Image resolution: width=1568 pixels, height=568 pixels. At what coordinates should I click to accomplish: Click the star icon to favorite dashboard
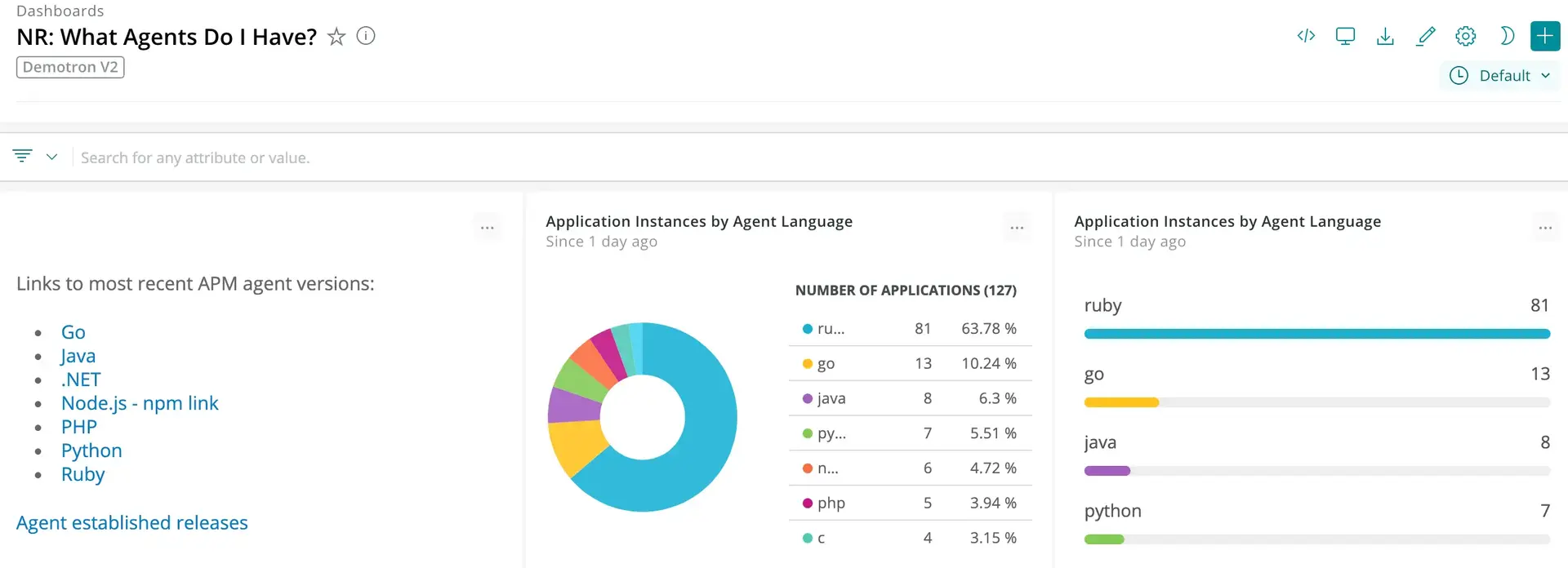click(x=336, y=37)
